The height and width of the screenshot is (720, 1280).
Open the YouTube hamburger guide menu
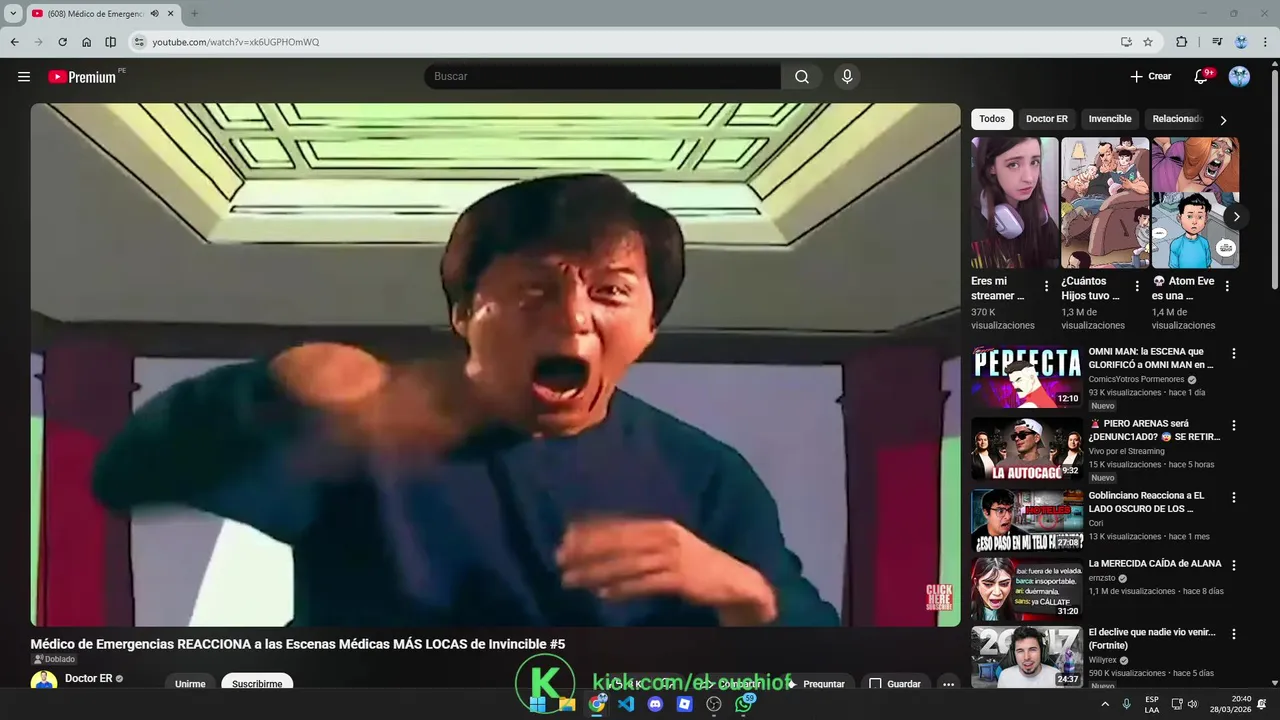click(24, 77)
